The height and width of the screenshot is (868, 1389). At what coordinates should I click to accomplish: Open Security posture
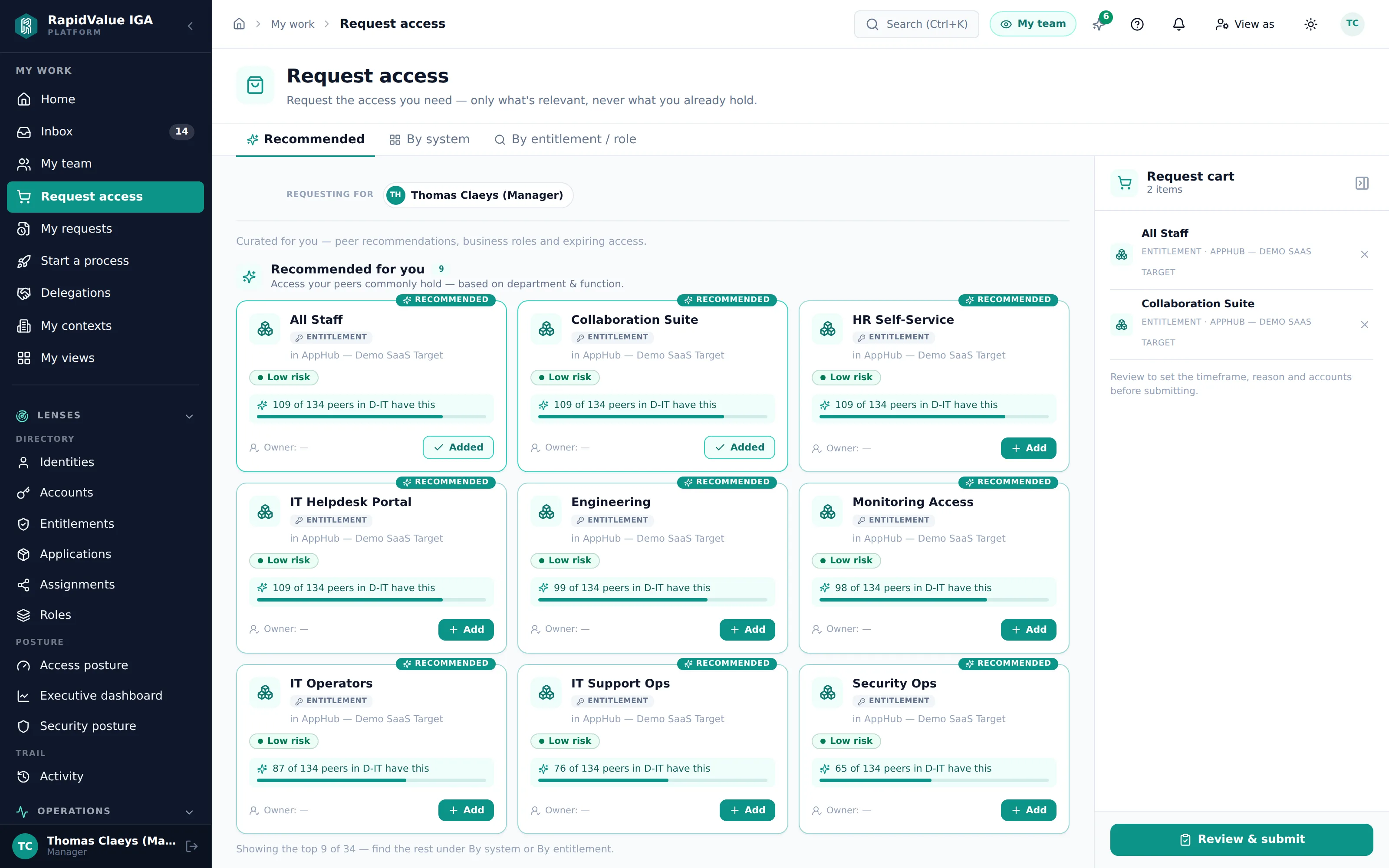tap(105, 726)
